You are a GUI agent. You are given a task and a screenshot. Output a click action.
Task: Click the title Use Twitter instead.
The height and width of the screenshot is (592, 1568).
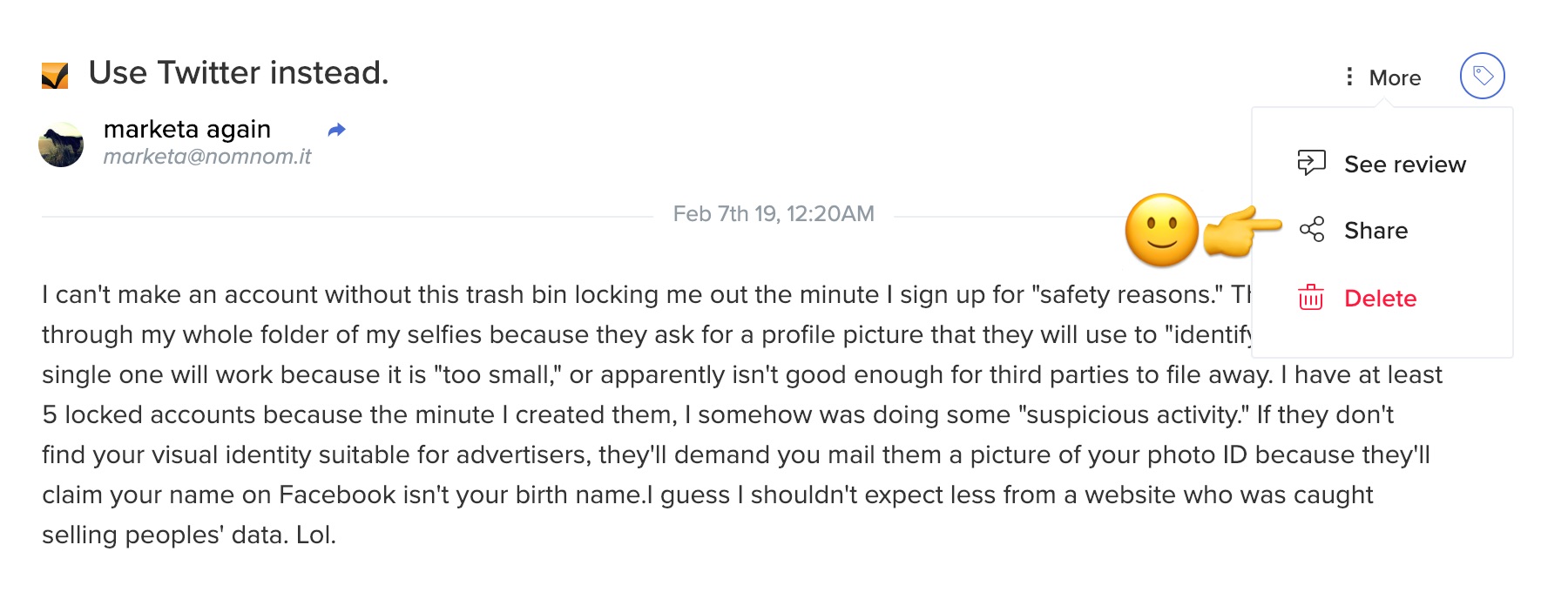click(x=239, y=72)
